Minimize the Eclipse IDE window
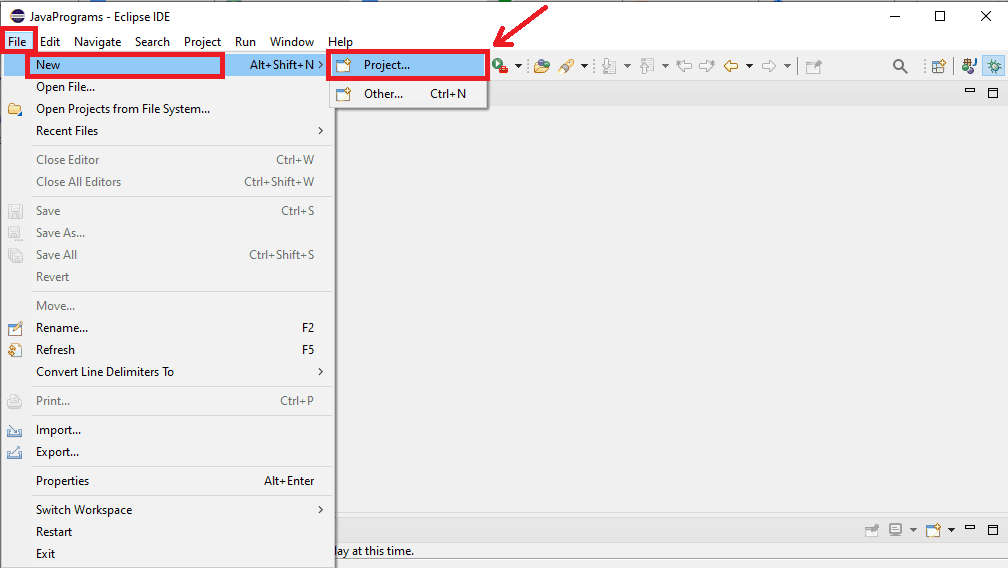The height and width of the screenshot is (568, 1008). click(895, 16)
